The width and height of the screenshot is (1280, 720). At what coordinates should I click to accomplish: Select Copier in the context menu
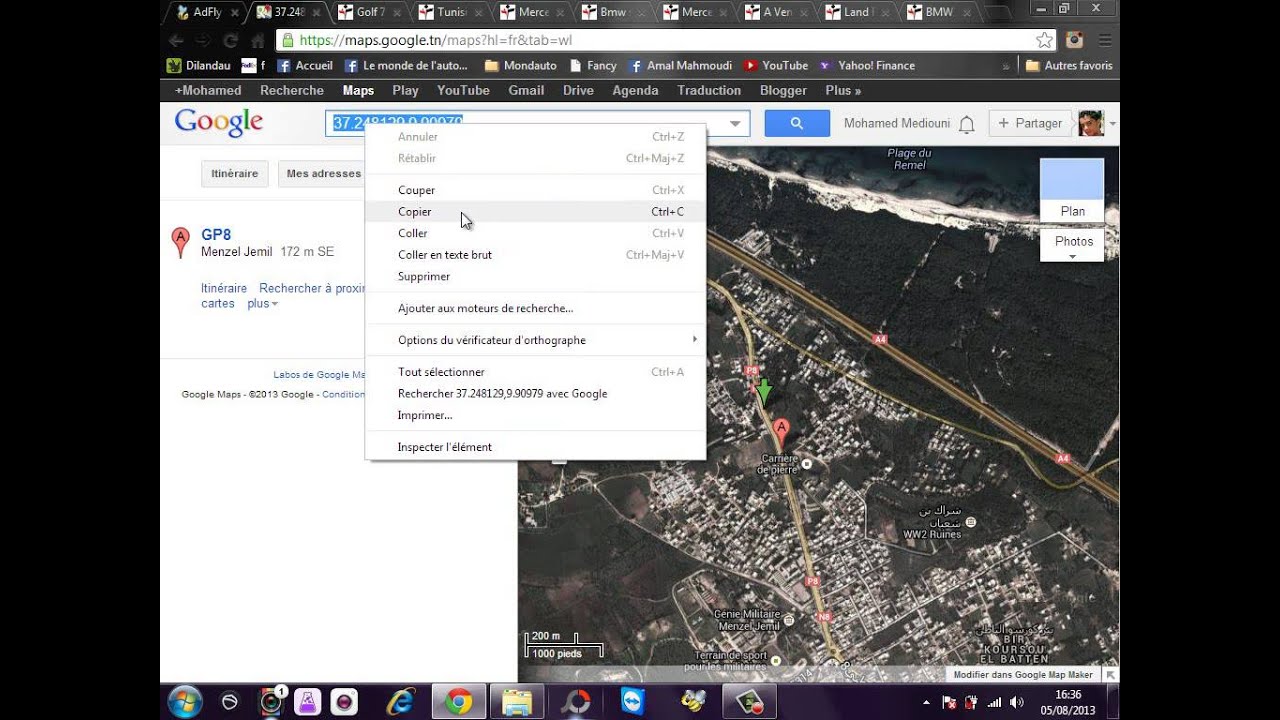535,212
